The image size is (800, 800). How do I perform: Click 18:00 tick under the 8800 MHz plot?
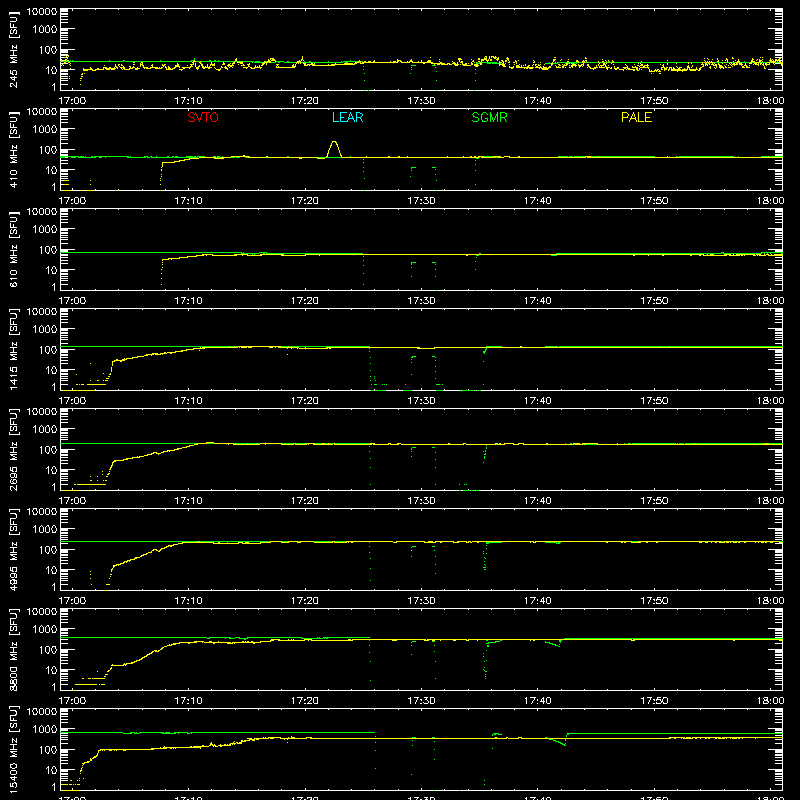[x=770, y=701]
